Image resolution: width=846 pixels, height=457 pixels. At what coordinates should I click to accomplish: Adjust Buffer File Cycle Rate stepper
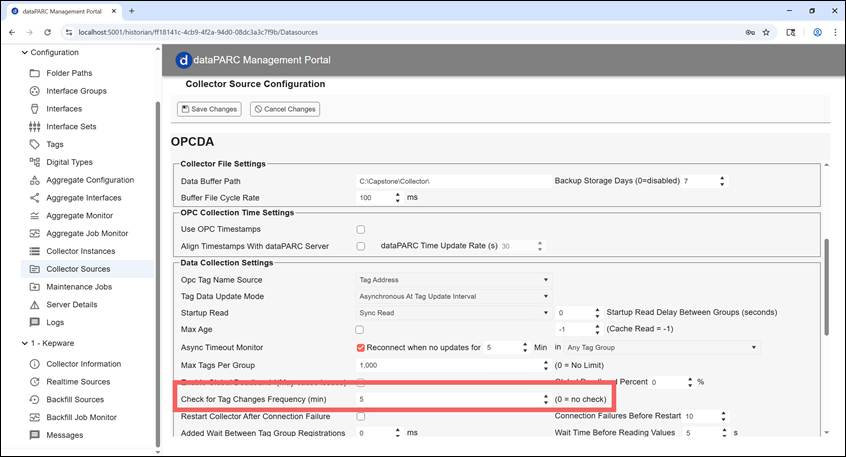398,197
